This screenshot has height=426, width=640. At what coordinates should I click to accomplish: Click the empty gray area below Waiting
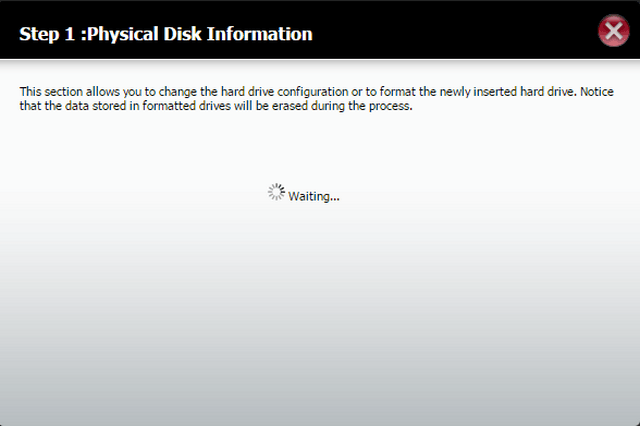click(x=320, y=310)
